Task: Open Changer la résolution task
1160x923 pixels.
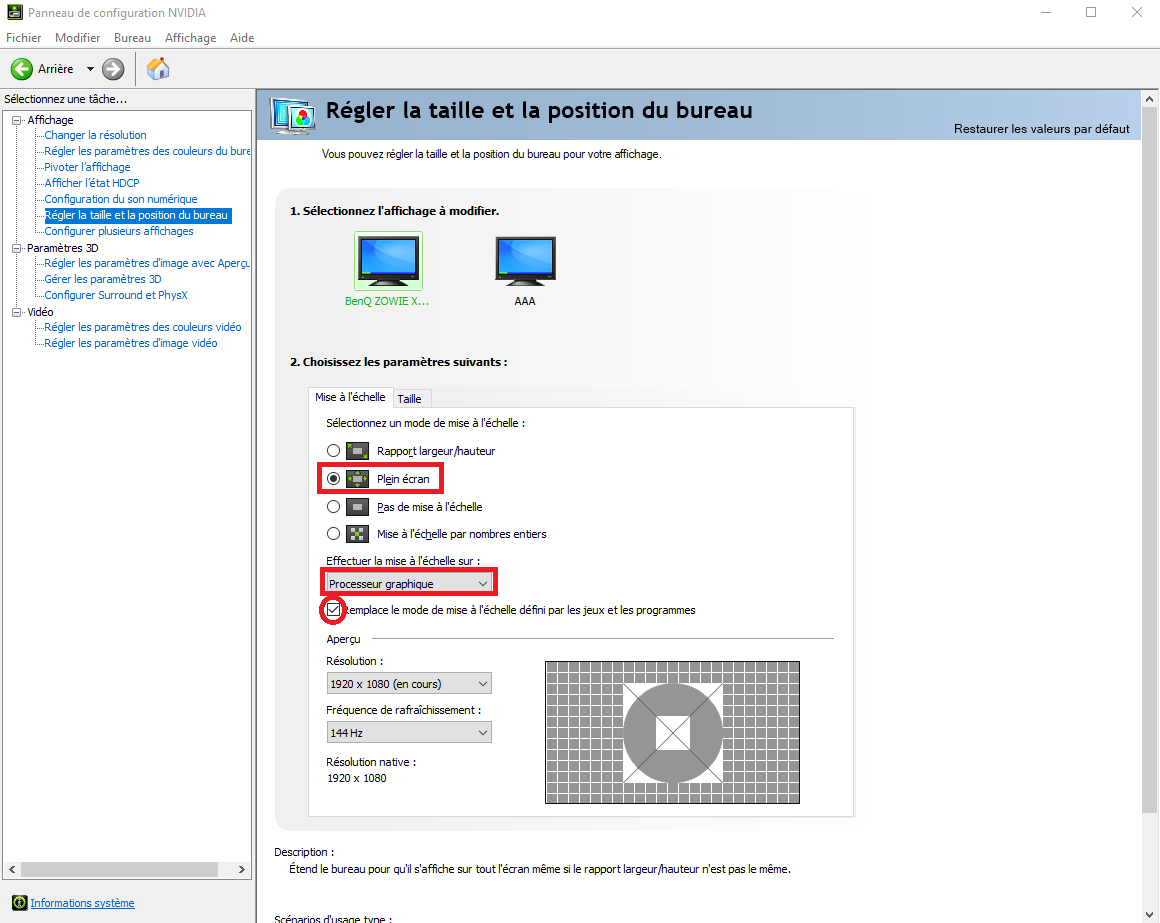Action: pos(95,135)
